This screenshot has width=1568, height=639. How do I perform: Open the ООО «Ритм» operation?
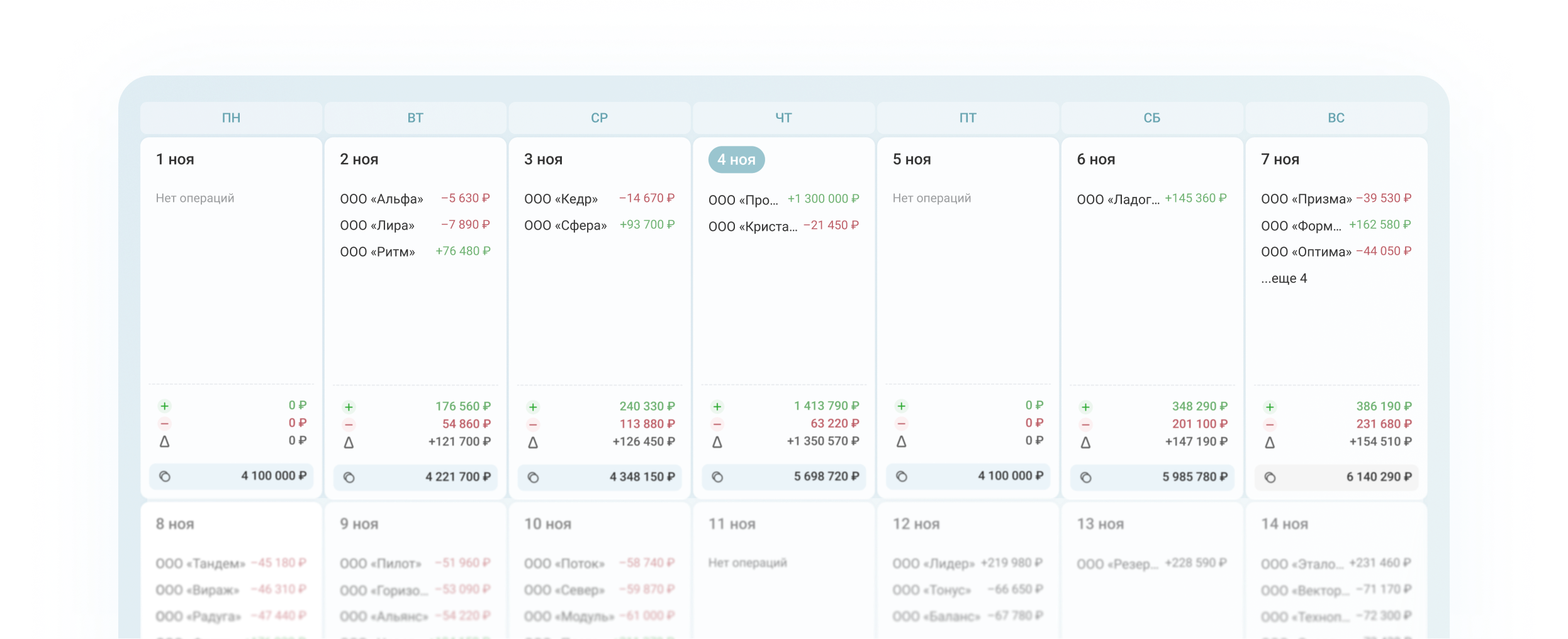tap(415, 252)
